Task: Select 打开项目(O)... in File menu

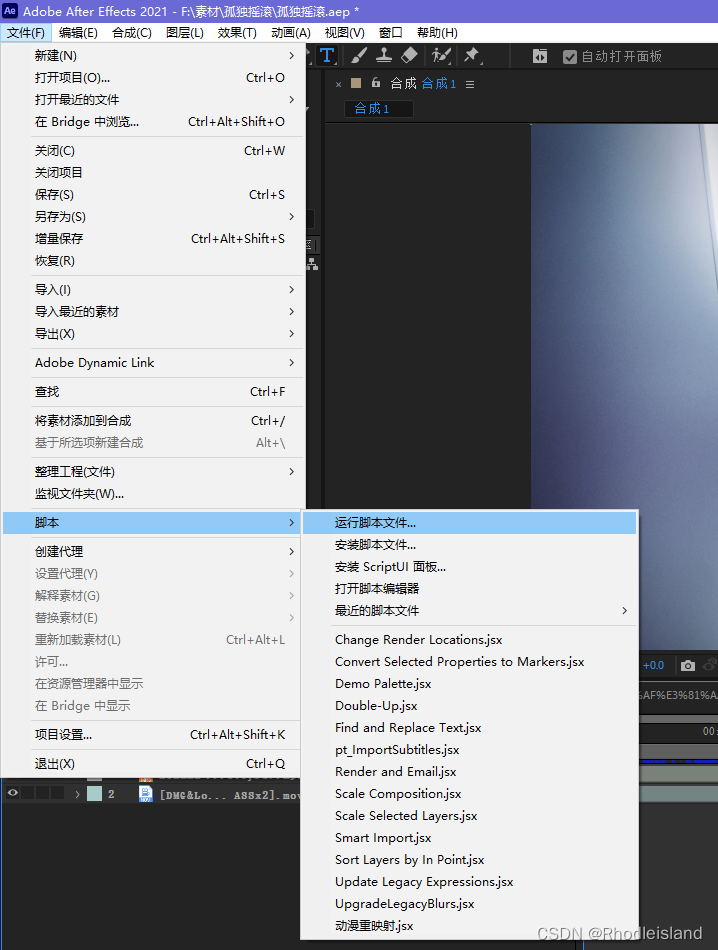Action: click(152, 78)
